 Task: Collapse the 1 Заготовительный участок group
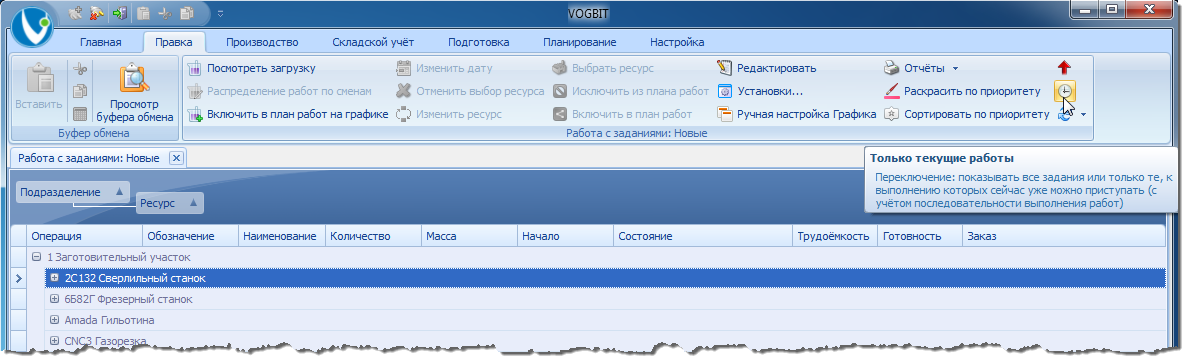[x=36, y=257]
